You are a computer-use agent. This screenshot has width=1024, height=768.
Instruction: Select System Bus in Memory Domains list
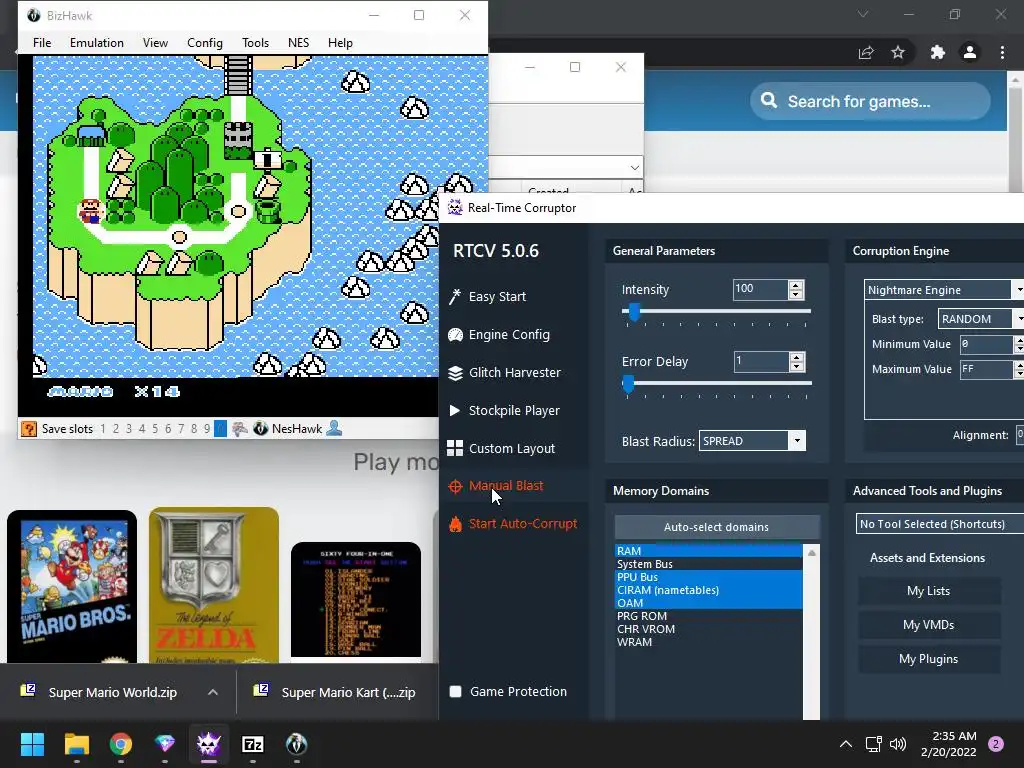(708, 564)
